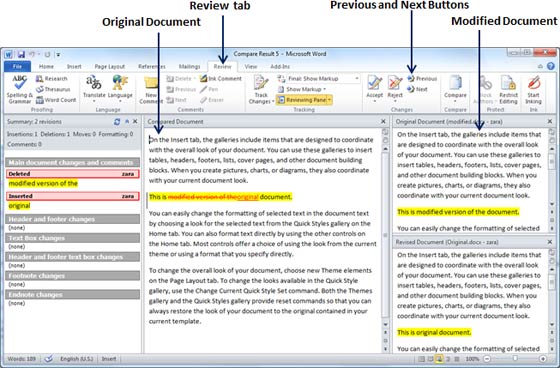Select Print Layout view button

(x=421, y=359)
